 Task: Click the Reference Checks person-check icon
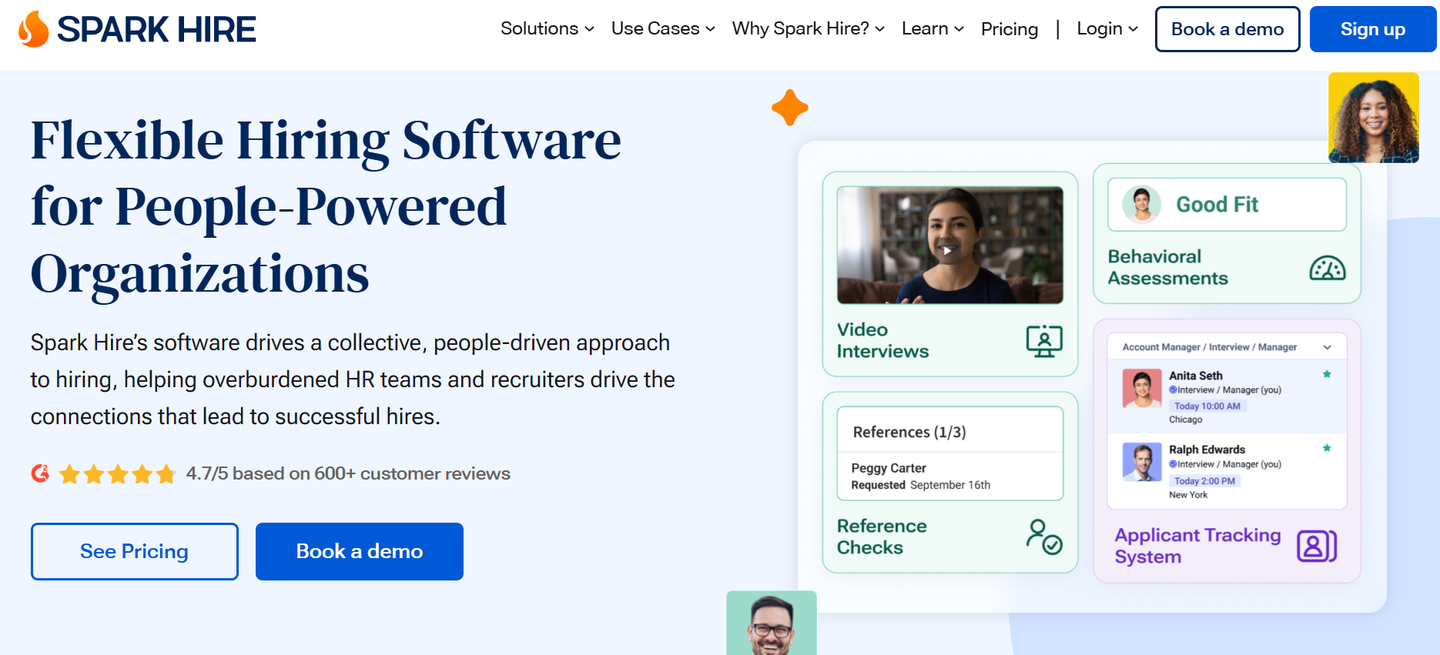pos(1044,537)
